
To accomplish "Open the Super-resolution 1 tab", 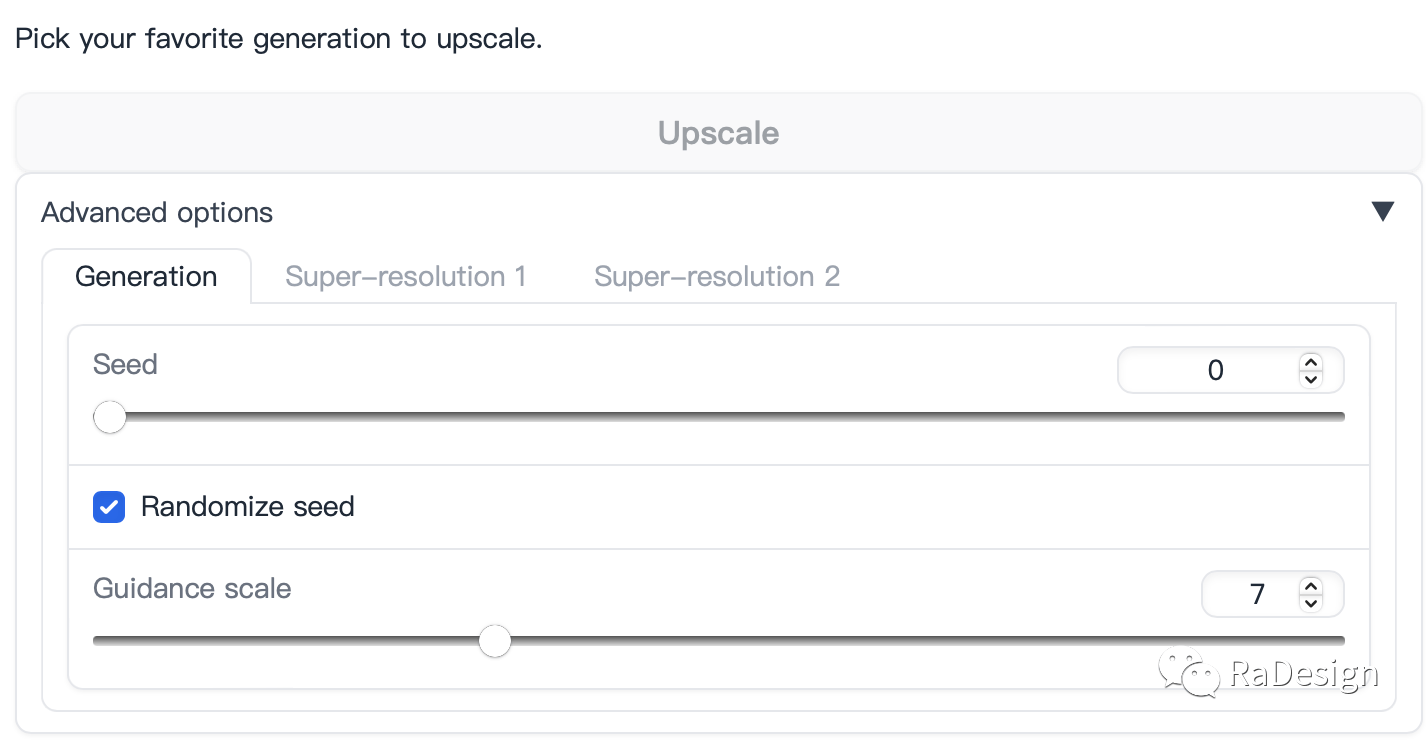I will tap(406, 276).
